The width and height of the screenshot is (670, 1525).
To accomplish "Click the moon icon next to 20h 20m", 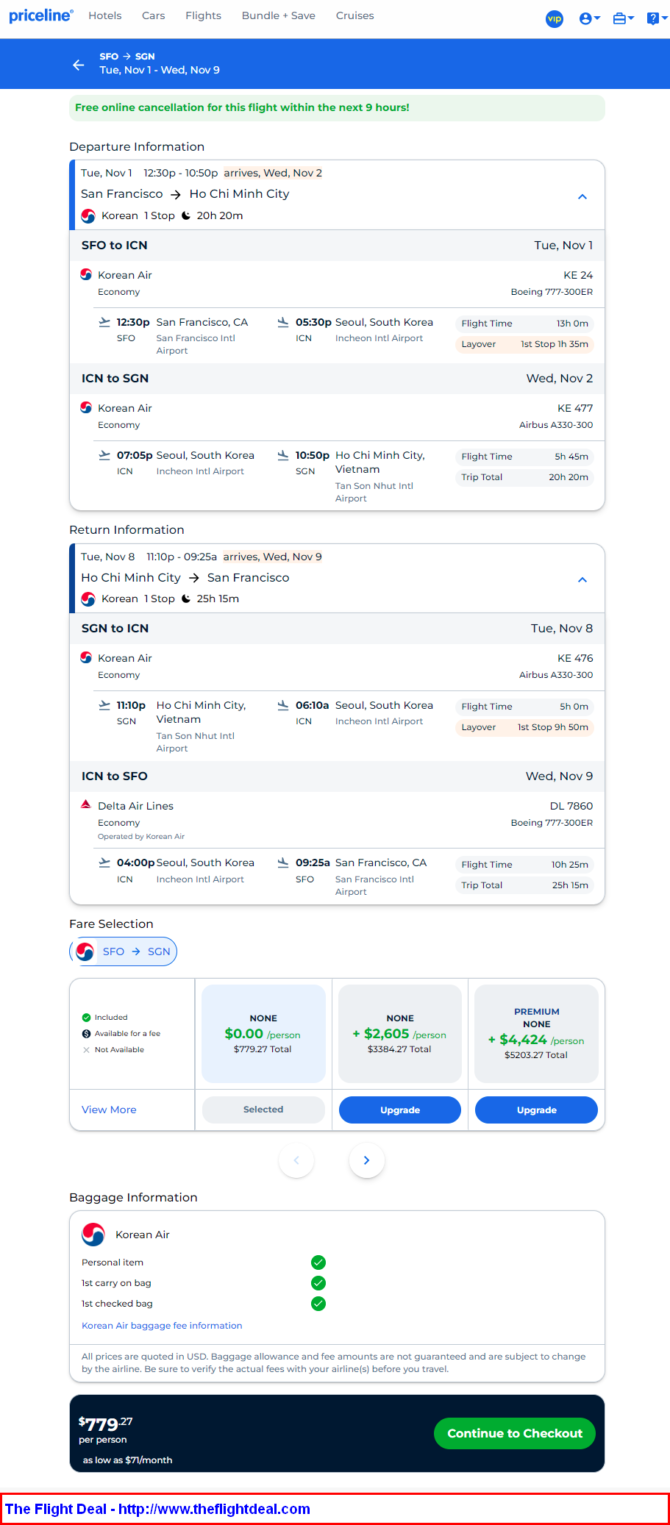I will 186,215.
